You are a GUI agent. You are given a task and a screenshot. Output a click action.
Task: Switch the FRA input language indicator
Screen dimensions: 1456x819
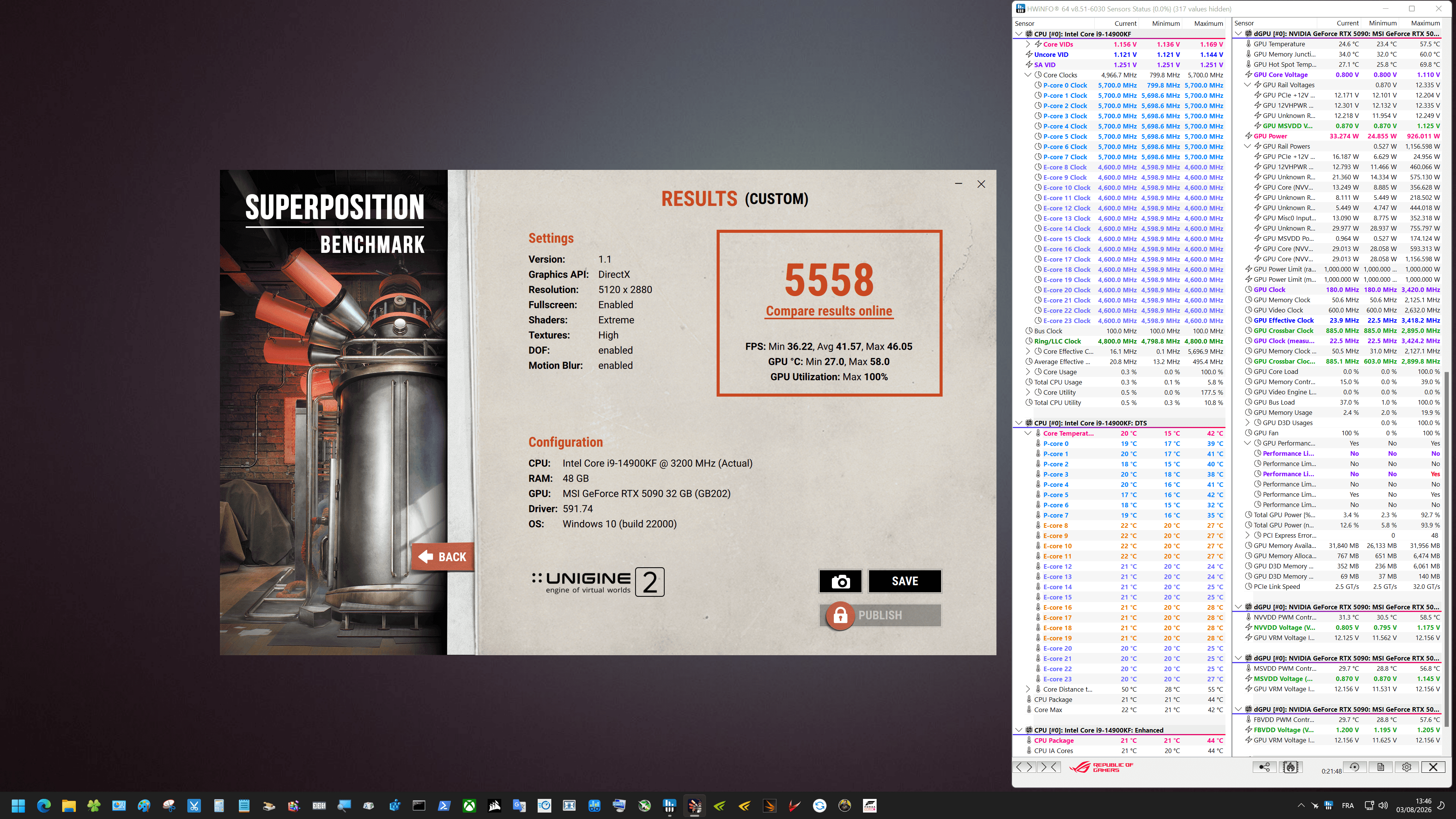tap(1348, 805)
